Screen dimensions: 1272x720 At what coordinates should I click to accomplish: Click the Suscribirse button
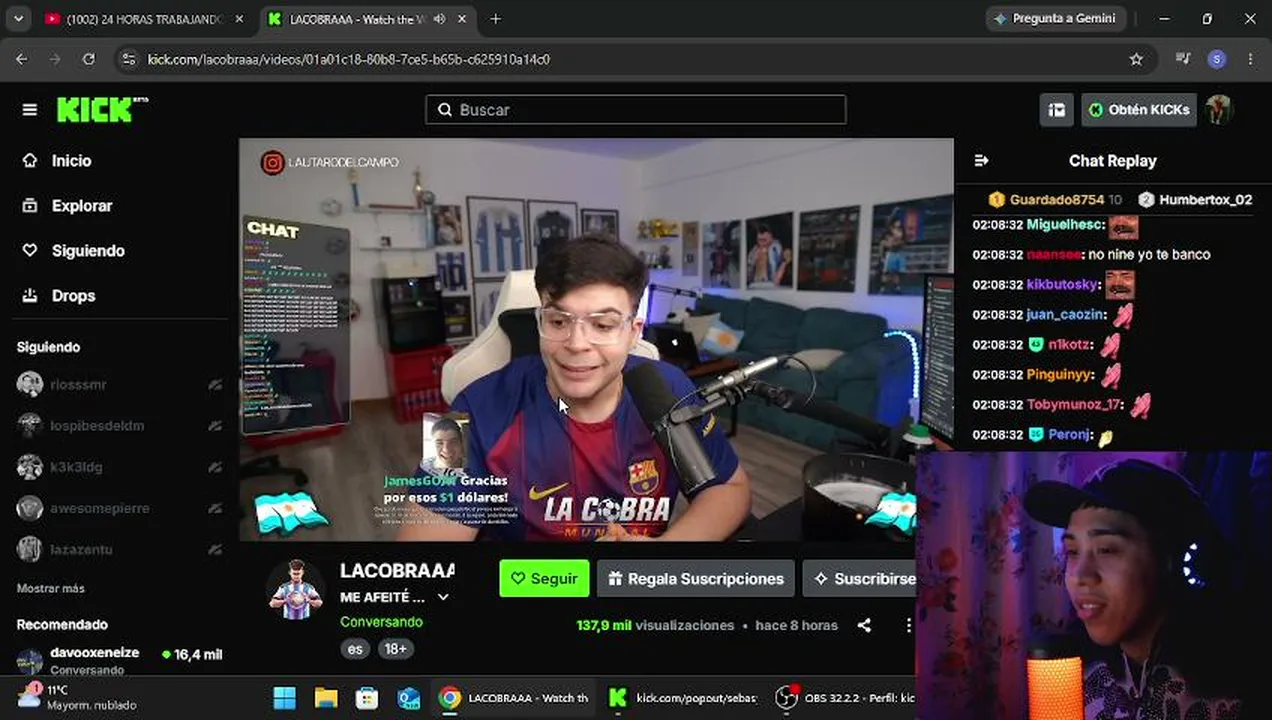(862, 578)
